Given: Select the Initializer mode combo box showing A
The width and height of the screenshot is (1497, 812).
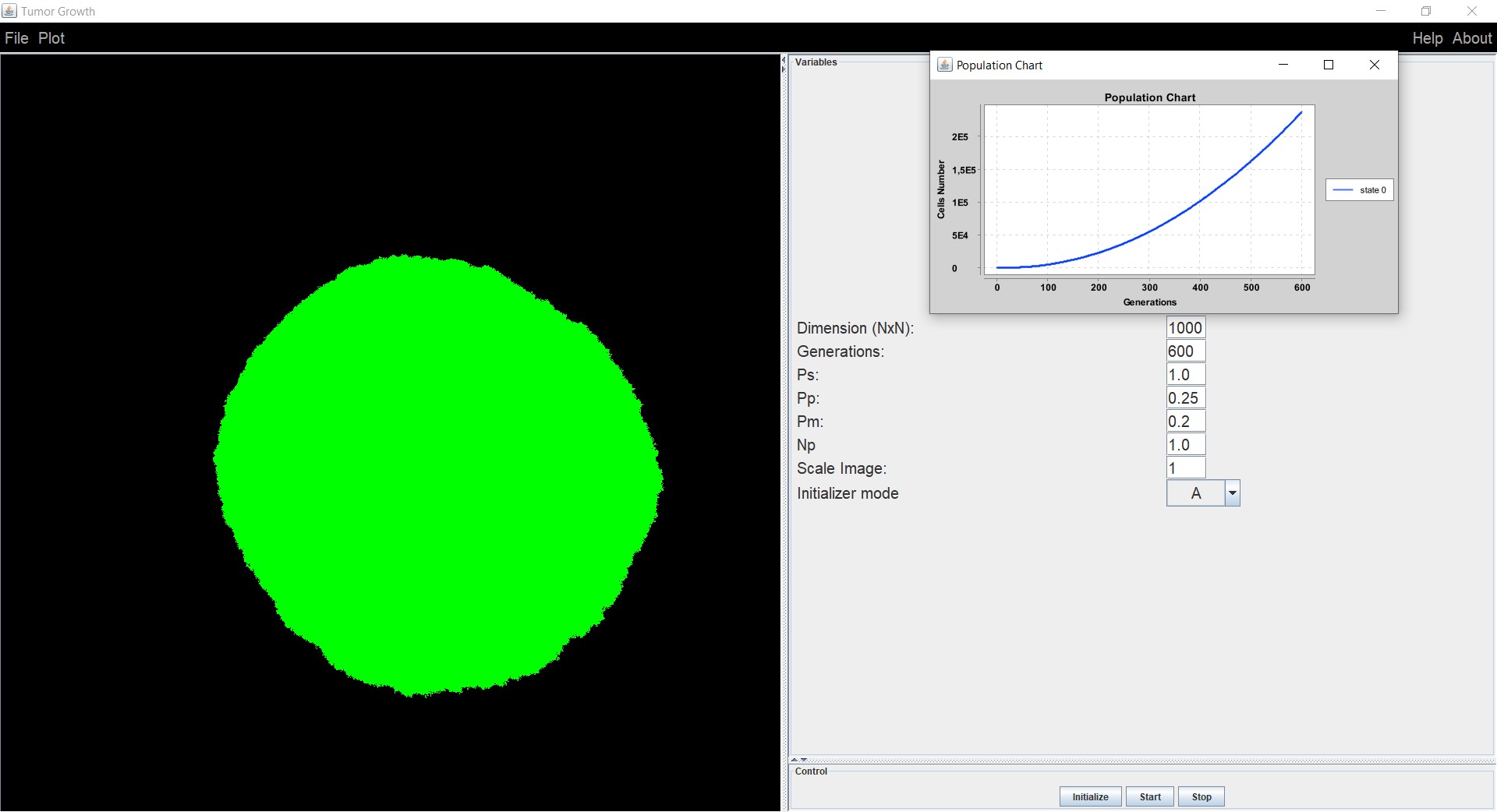Looking at the screenshot, I should coord(1203,493).
